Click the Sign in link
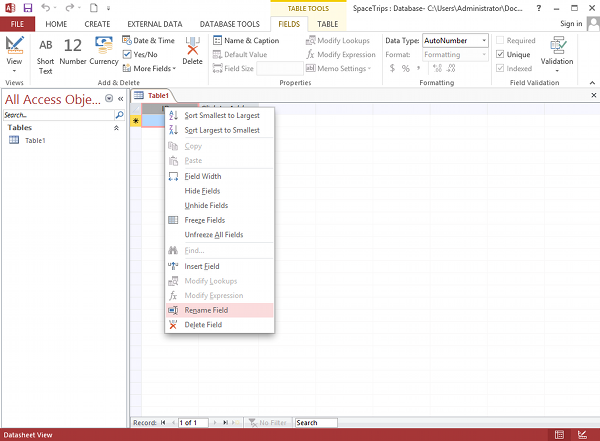Screen dimensions: 600x441 click(571, 23)
